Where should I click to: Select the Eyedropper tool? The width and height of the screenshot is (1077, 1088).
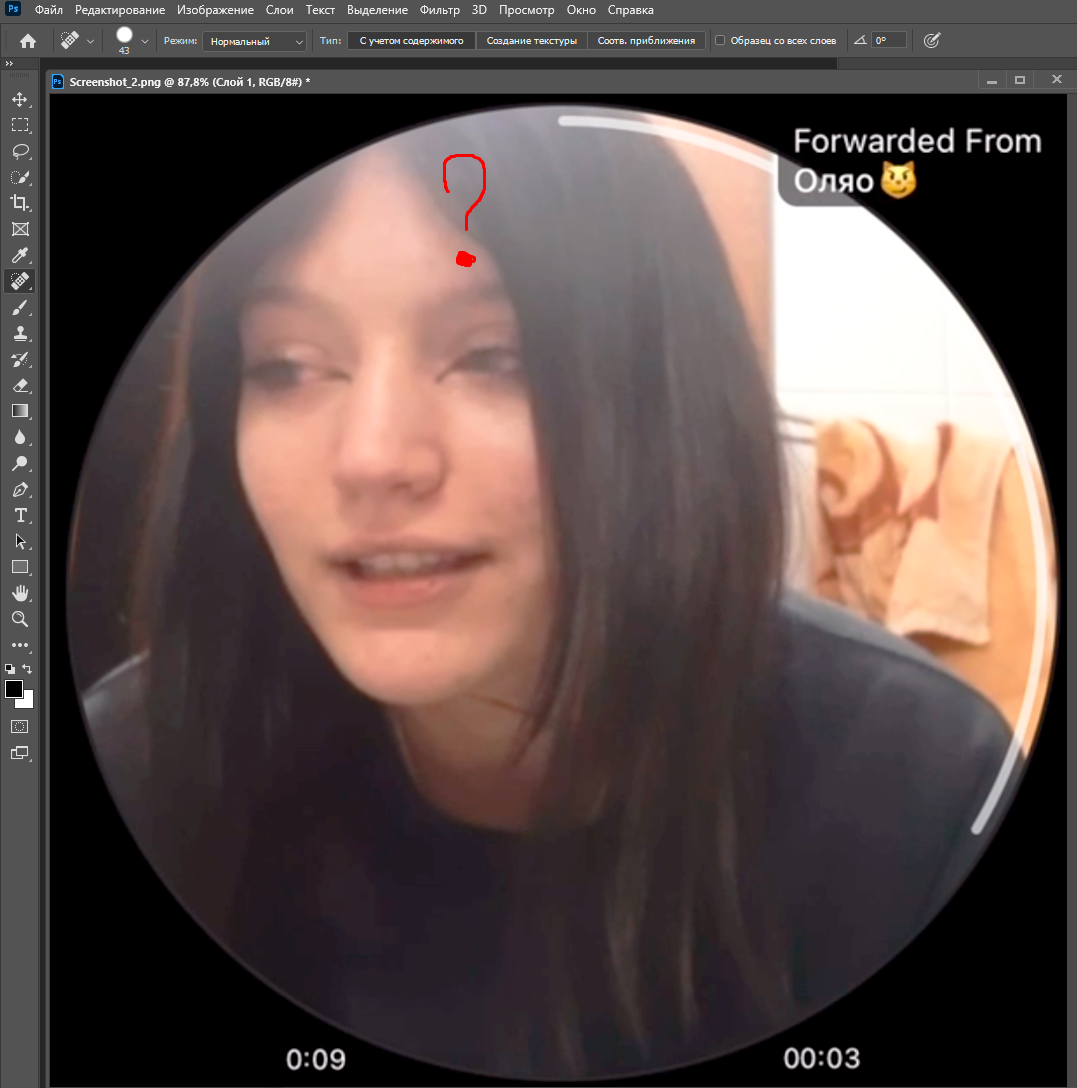point(19,255)
